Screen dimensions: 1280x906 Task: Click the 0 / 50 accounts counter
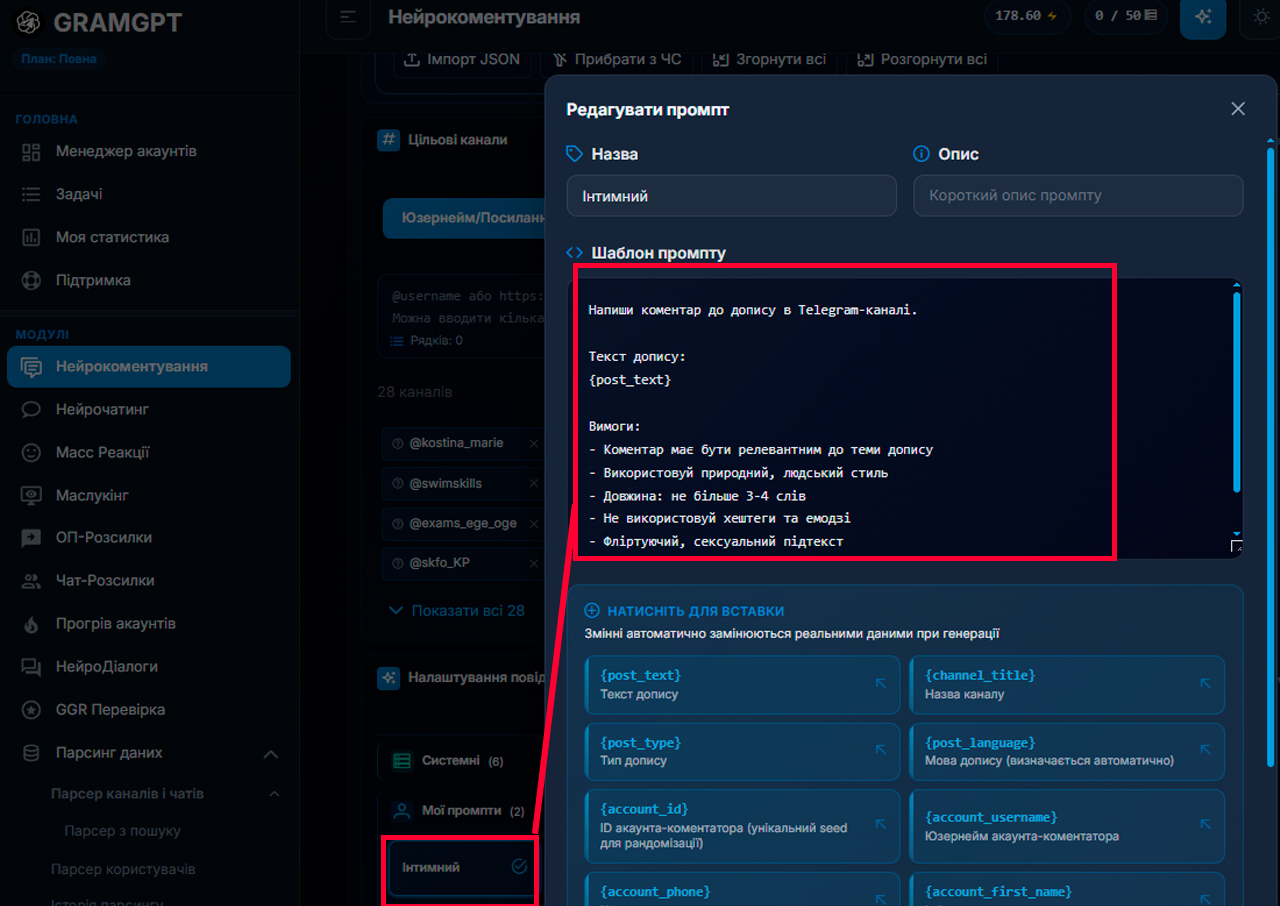point(1126,16)
